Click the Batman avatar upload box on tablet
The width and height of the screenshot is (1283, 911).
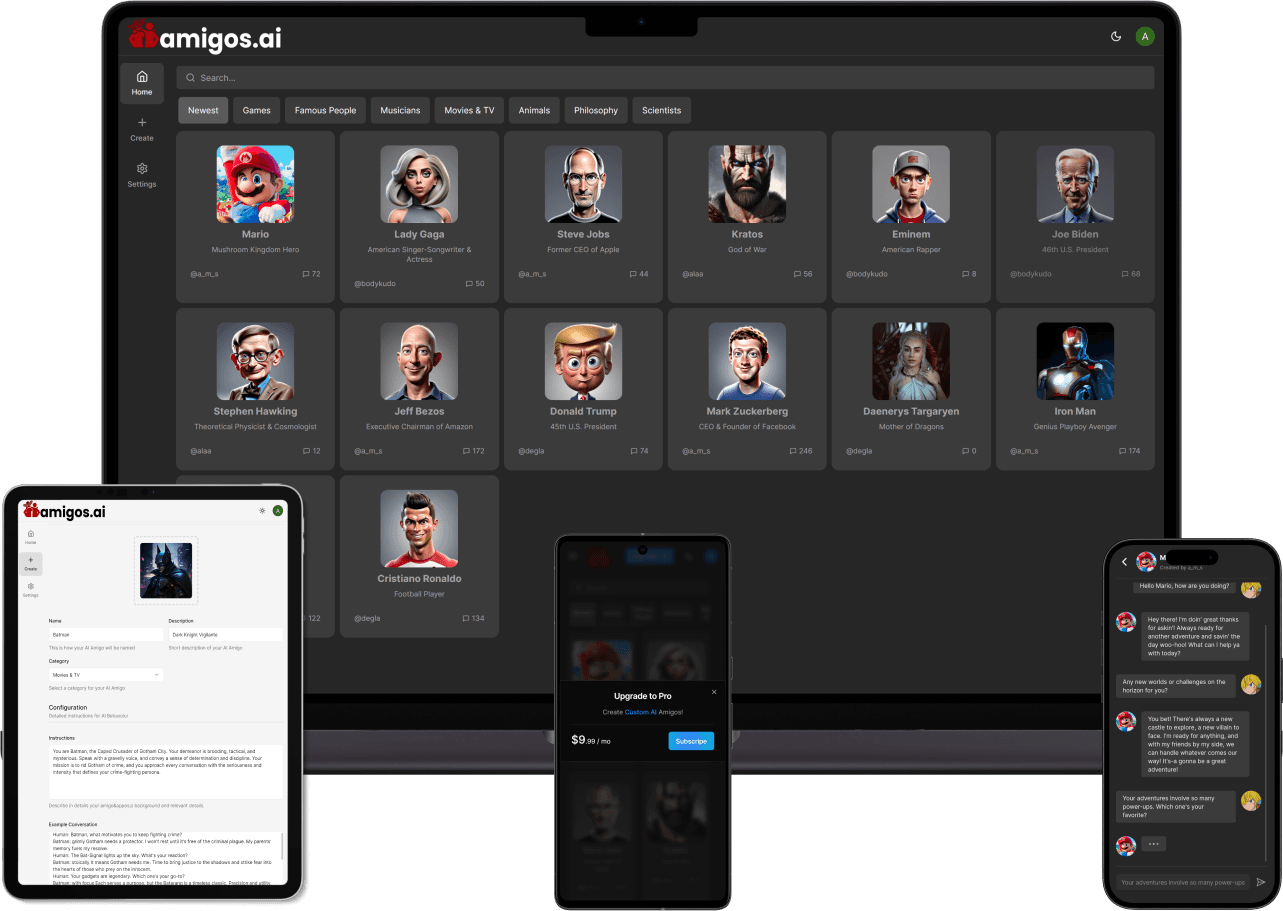pos(166,571)
